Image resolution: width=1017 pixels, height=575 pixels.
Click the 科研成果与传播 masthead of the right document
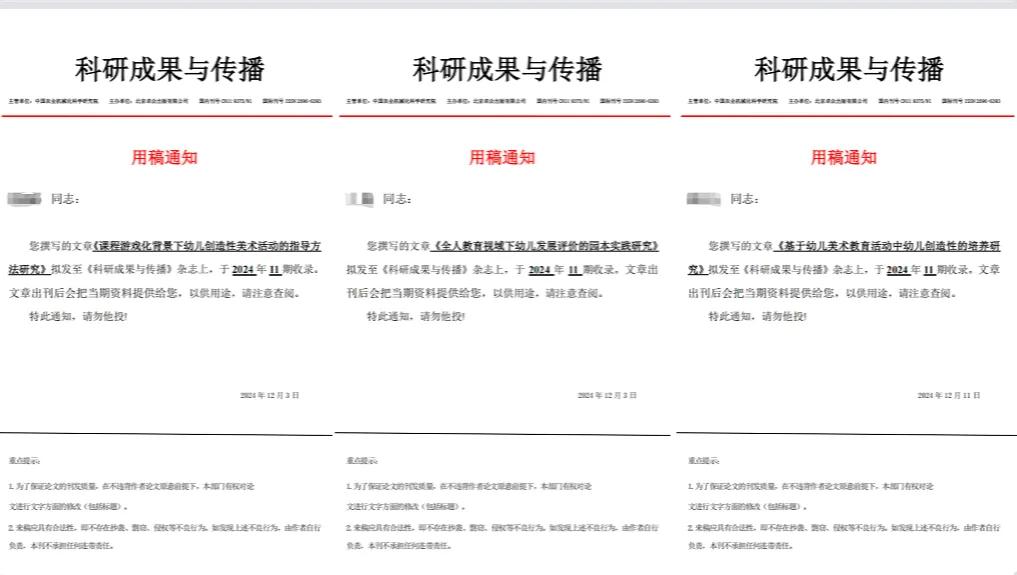pyautogui.click(x=848, y=69)
